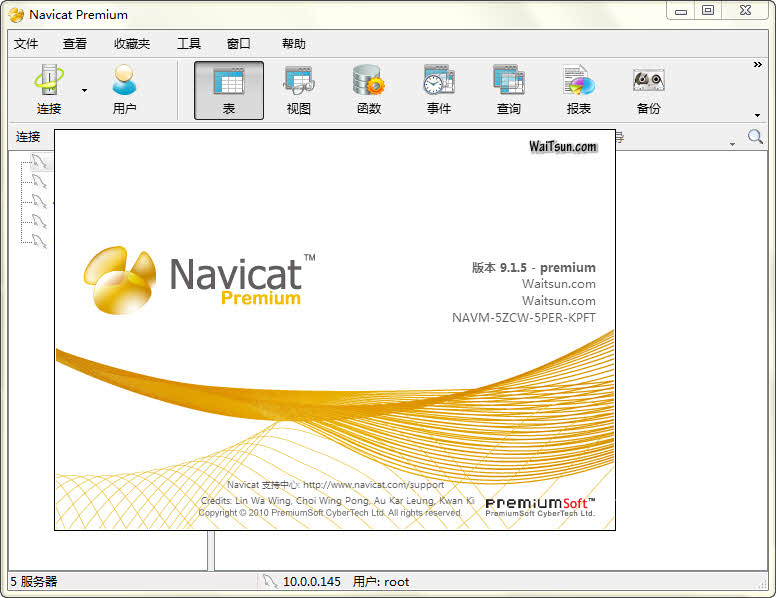Screen dimensions: 776x598
Task: Select the first connection in the tree
Action: 38,161
